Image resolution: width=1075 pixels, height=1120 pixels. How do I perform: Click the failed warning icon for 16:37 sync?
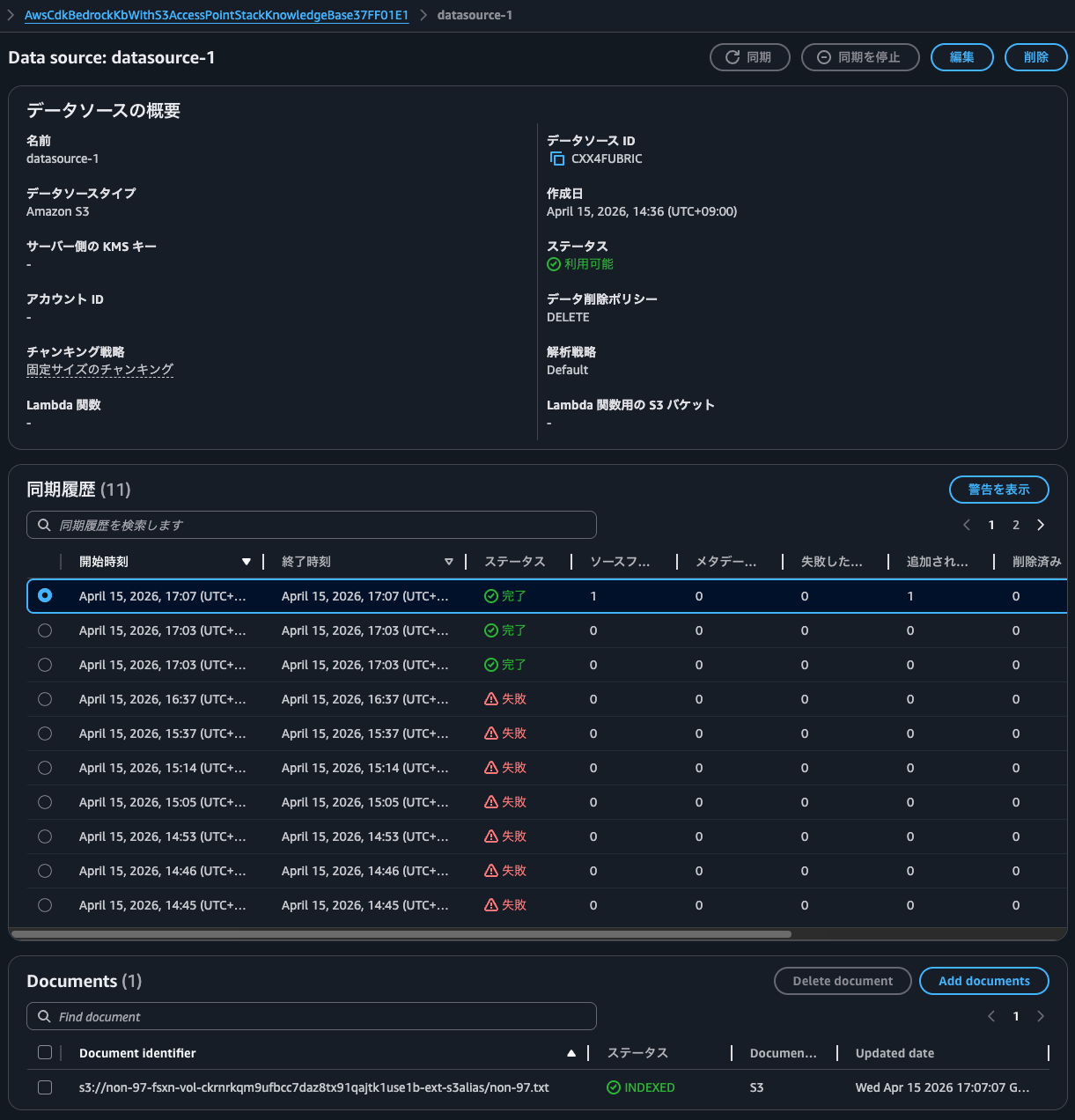point(491,699)
